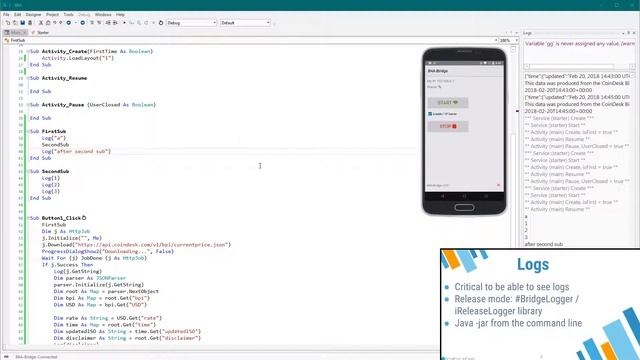Image resolution: width=640 pixels, height=360 pixels.
Task: Click the Cut scissors toolbar icon
Action: (40, 23)
